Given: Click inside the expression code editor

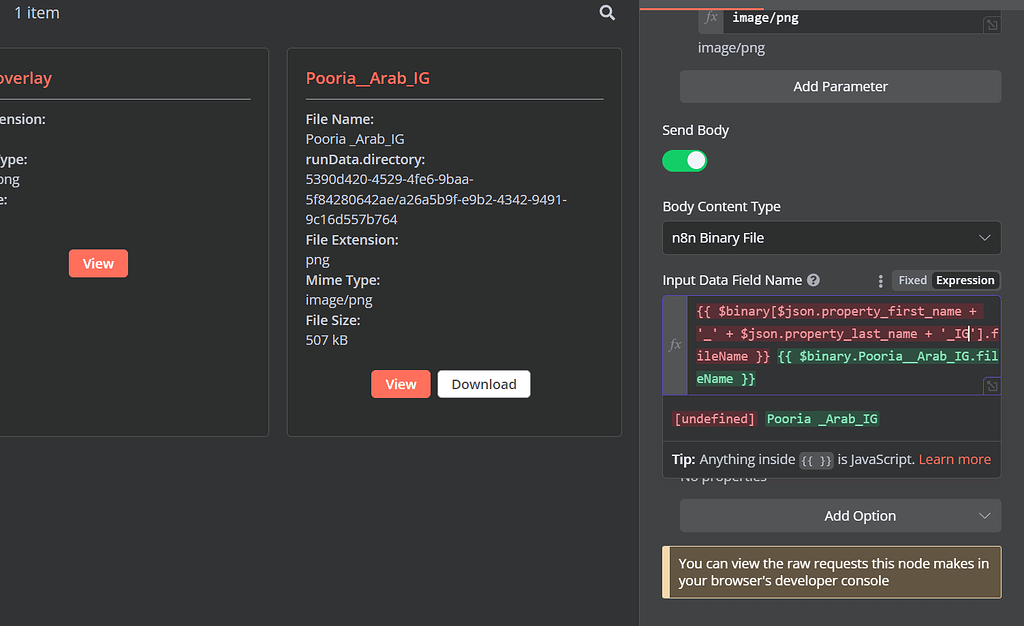Looking at the screenshot, I should pos(842,345).
